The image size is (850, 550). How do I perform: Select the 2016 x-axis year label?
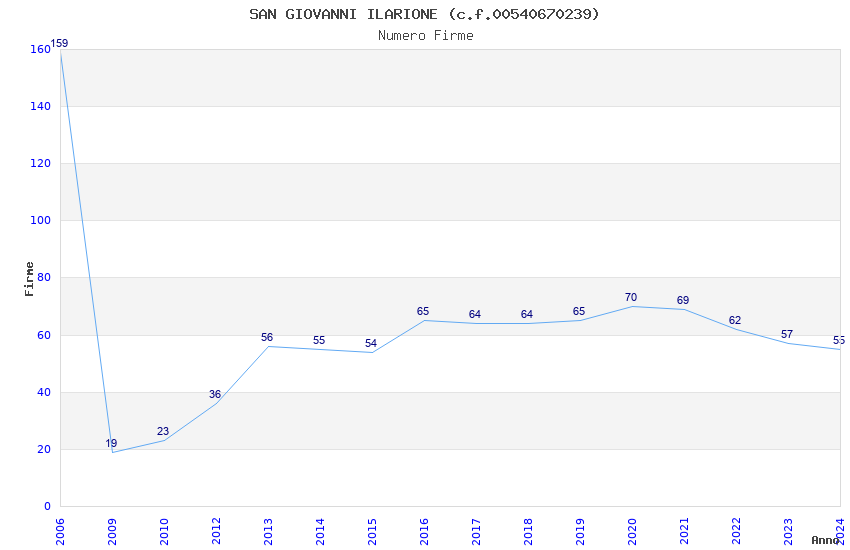click(x=424, y=532)
